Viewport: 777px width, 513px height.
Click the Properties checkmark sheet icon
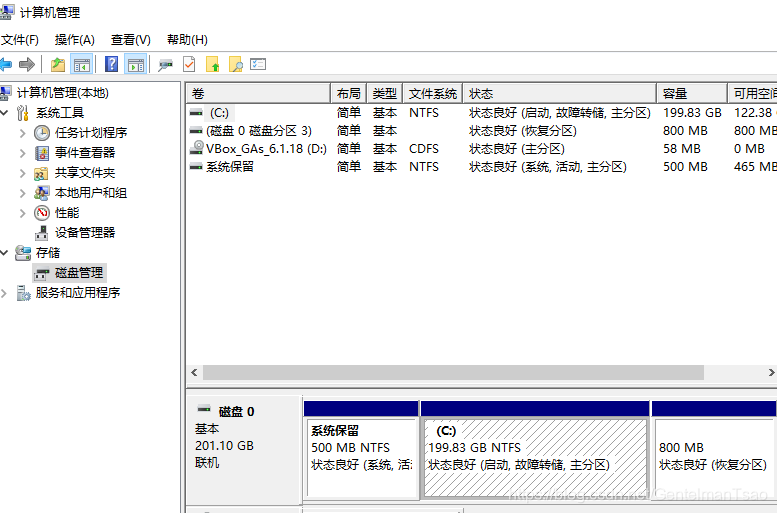point(189,64)
